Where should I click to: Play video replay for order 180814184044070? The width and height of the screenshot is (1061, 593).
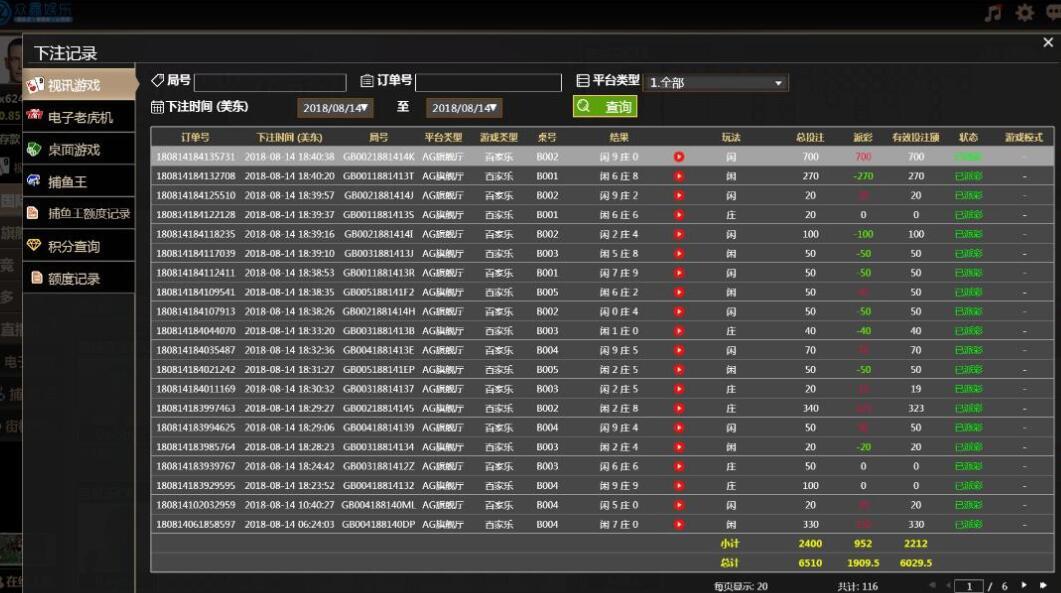click(x=679, y=331)
